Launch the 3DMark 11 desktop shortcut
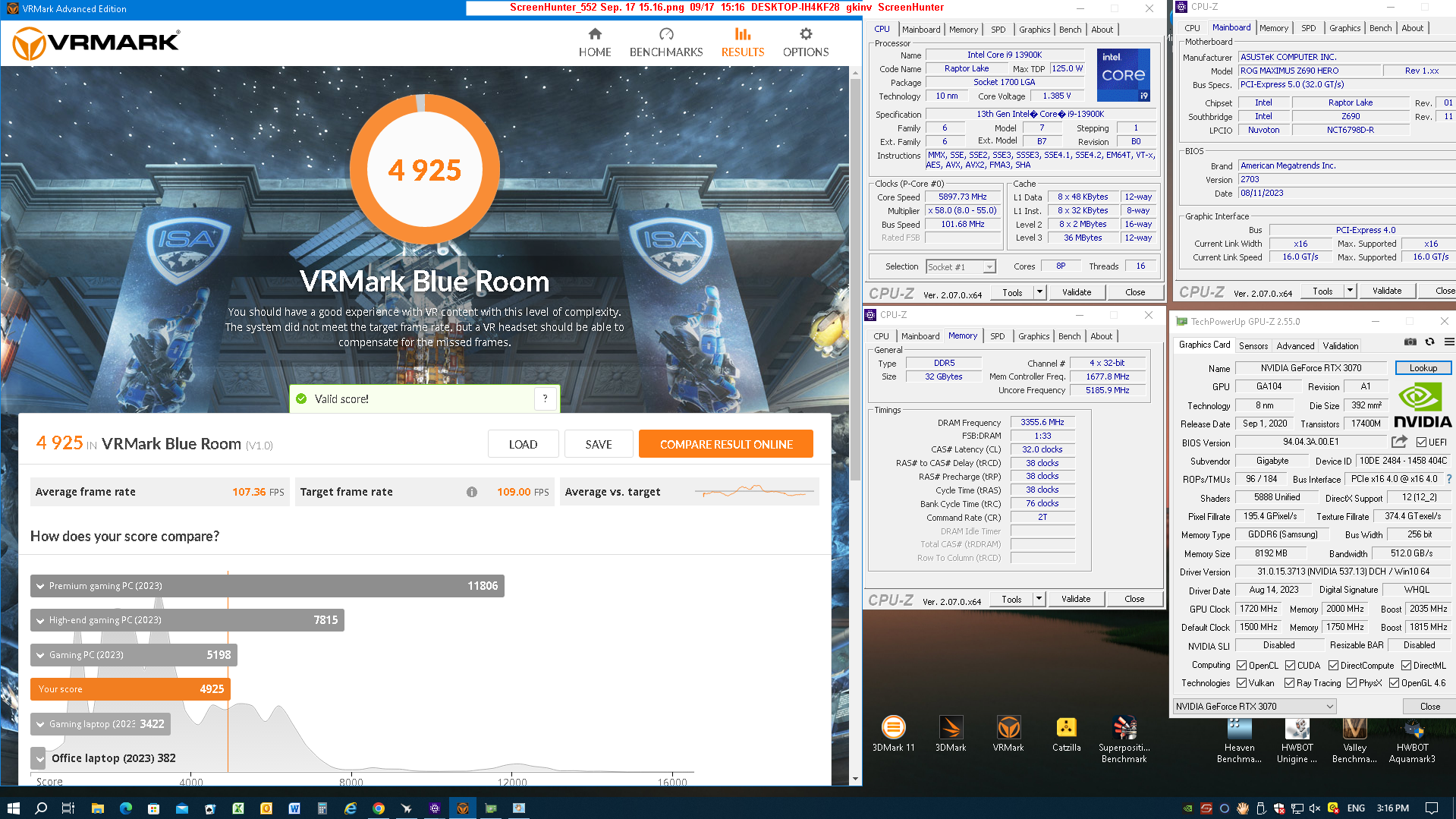Screen dimensions: 1456x819 coord(893,734)
